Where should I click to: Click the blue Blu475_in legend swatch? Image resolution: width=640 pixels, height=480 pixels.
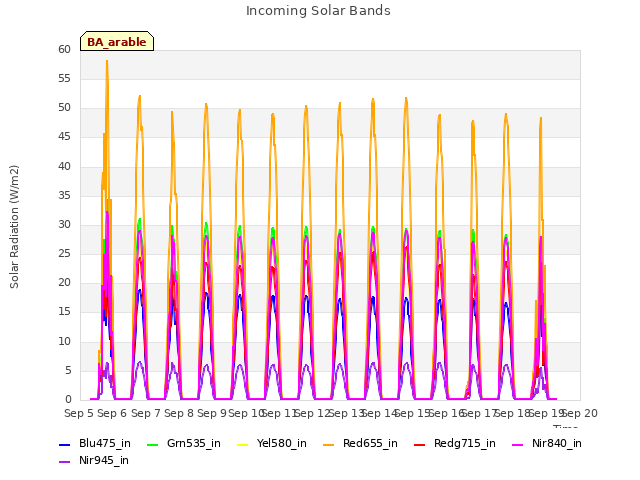64,444
